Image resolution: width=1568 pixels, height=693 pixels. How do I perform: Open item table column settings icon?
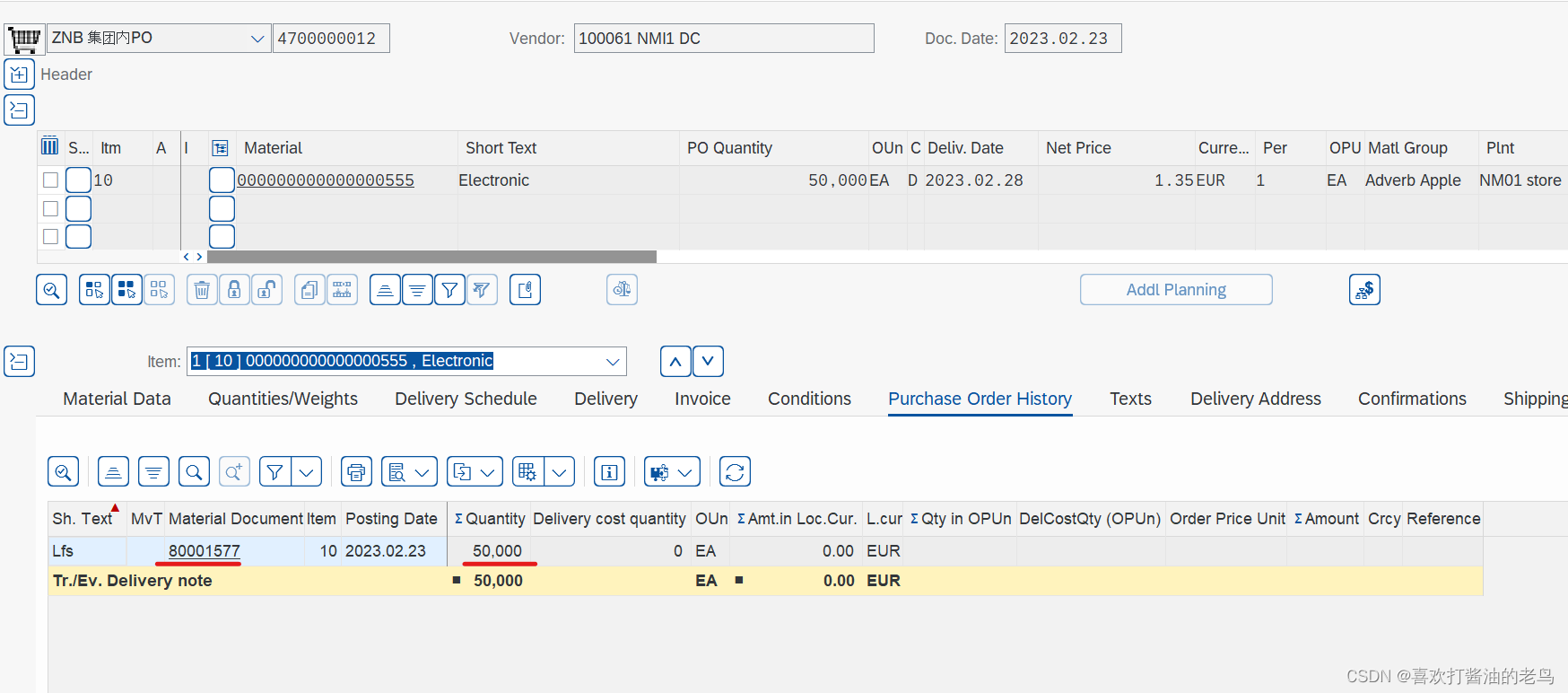[50, 147]
